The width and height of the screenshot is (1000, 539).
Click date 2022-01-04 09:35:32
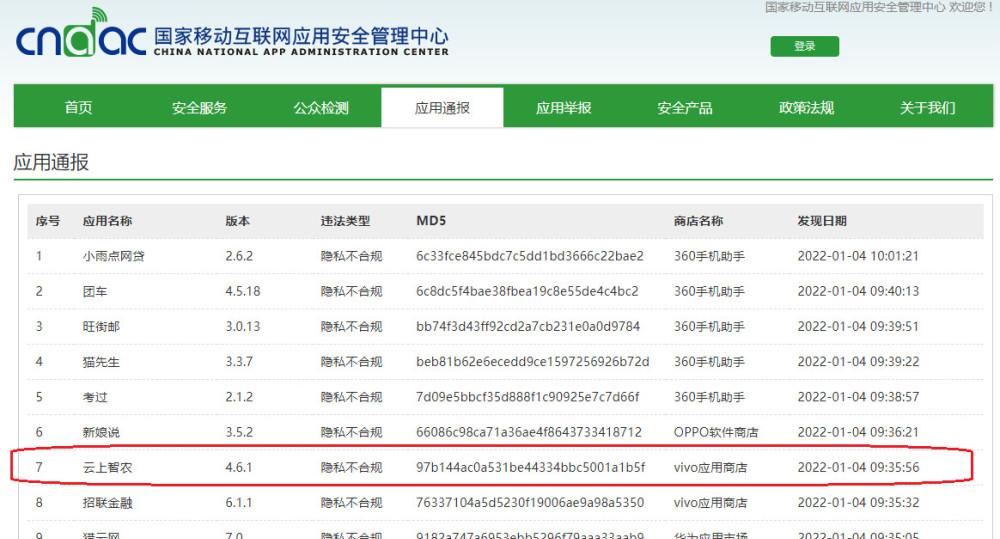[858, 503]
